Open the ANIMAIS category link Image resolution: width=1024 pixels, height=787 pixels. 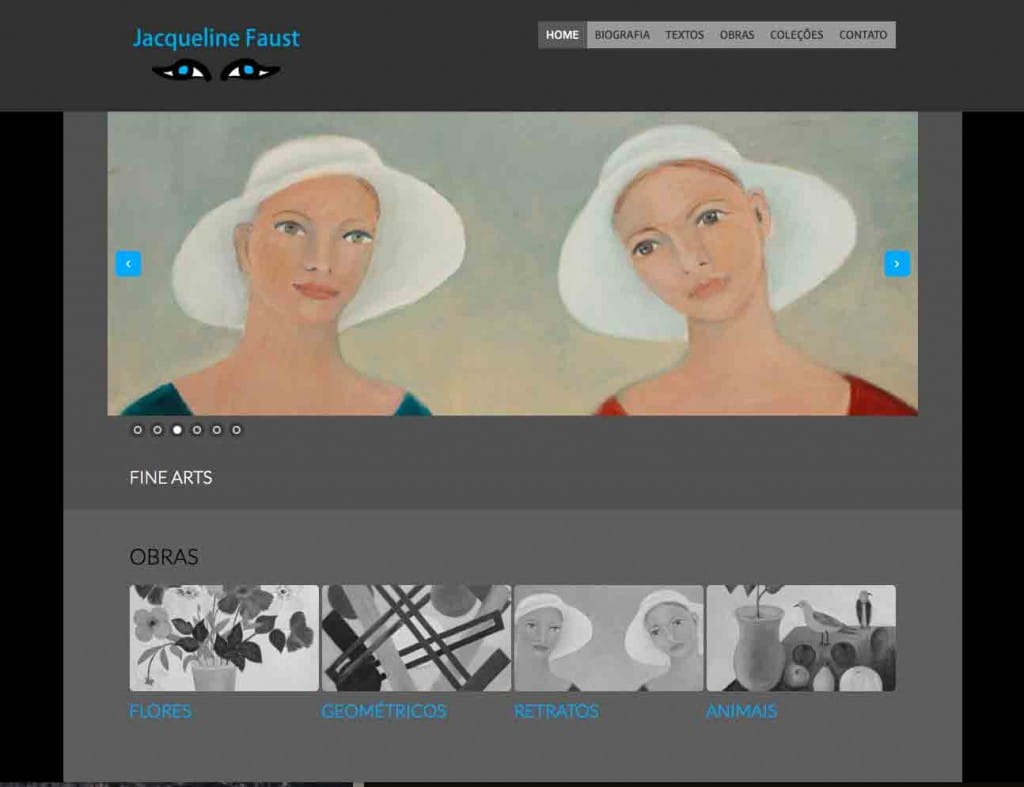pyautogui.click(x=741, y=711)
